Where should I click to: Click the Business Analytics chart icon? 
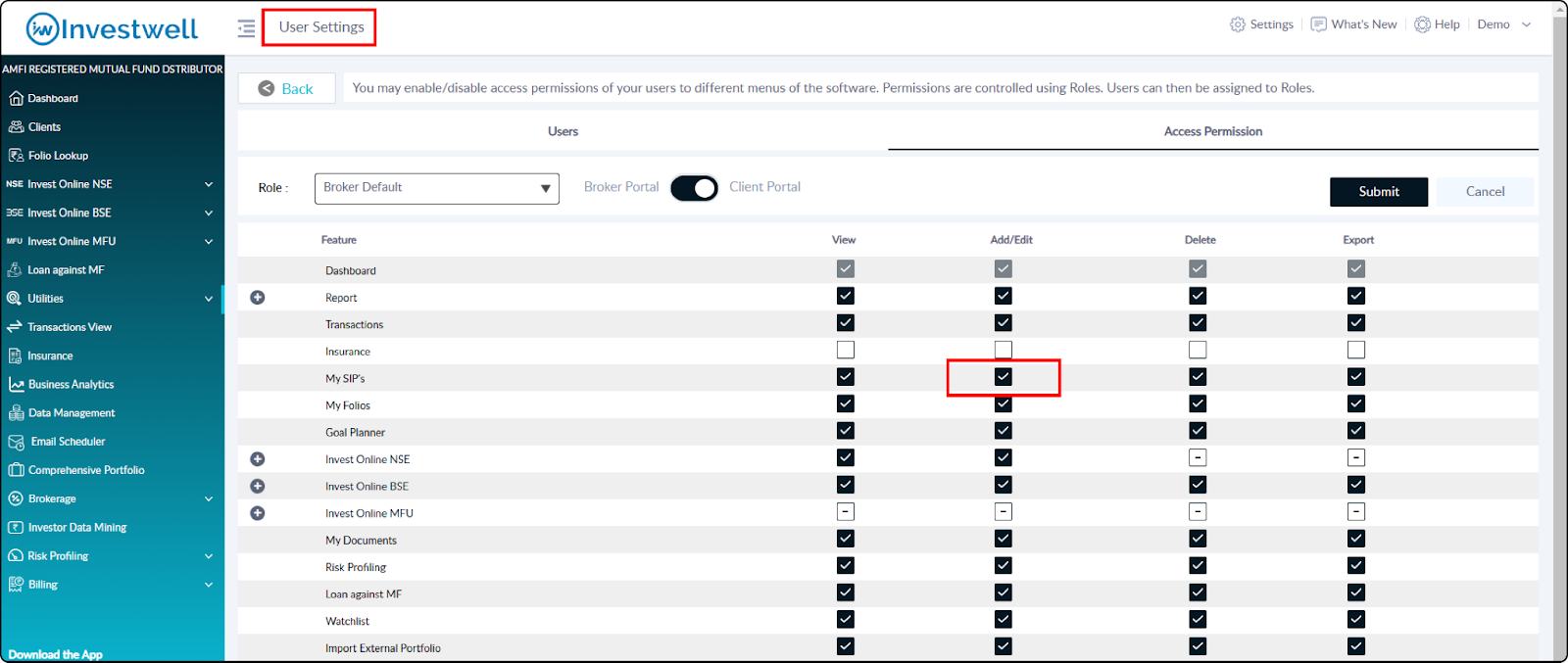(x=16, y=384)
